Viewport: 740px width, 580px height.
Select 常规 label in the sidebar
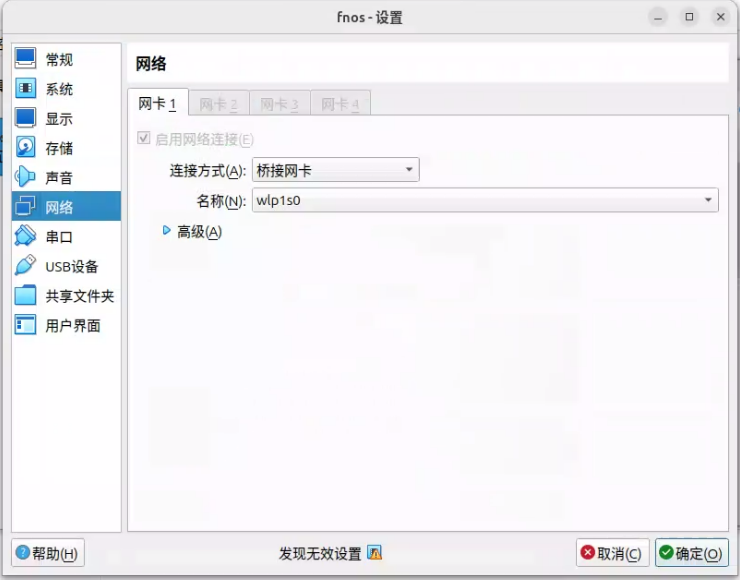pos(59,59)
